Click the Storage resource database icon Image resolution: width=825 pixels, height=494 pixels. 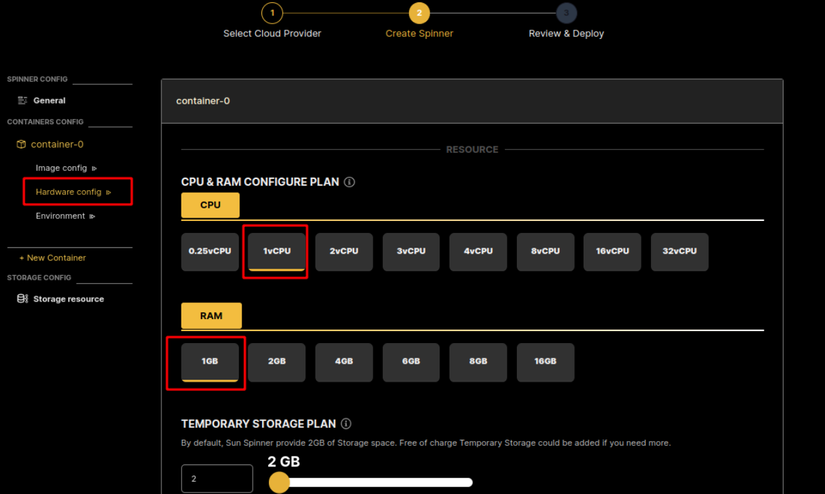point(22,299)
